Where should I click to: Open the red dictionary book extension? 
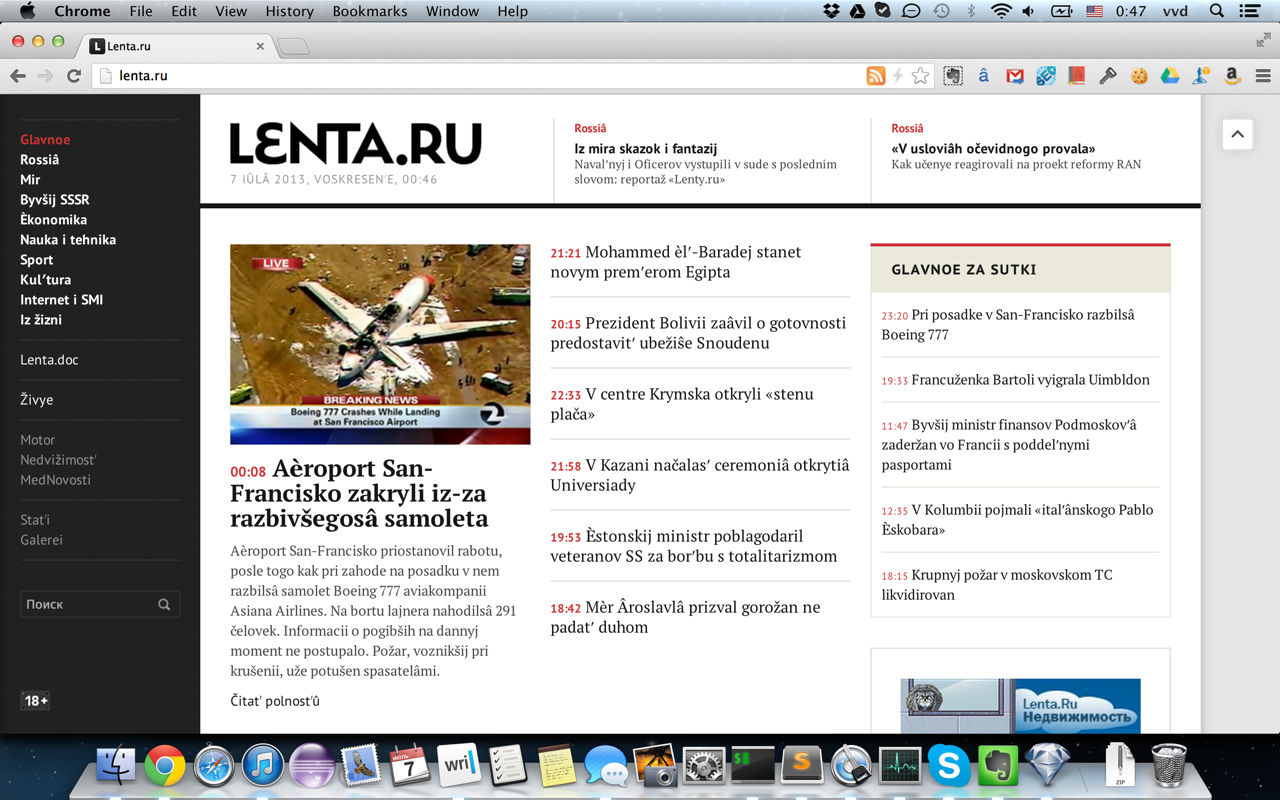click(1077, 76)
